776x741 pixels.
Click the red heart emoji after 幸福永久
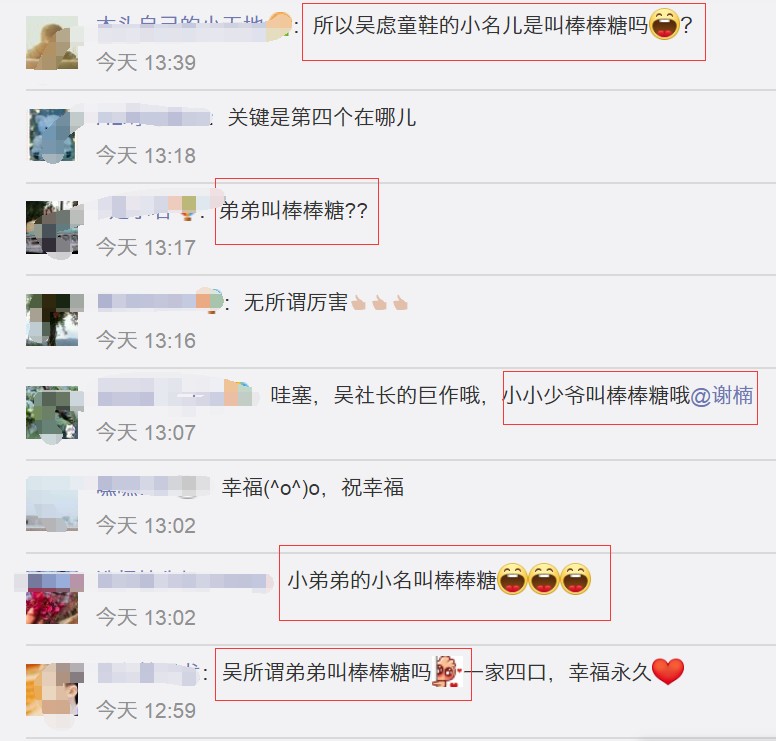tap(668, 672)
